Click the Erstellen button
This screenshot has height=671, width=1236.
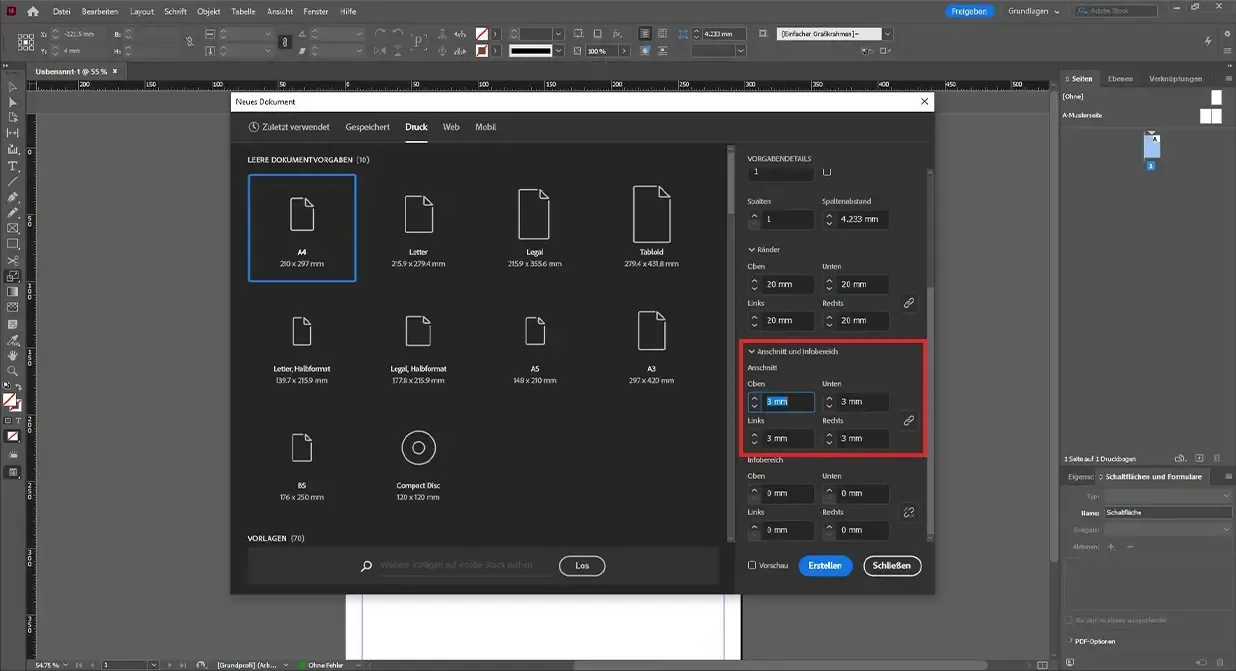coord(824,565)
